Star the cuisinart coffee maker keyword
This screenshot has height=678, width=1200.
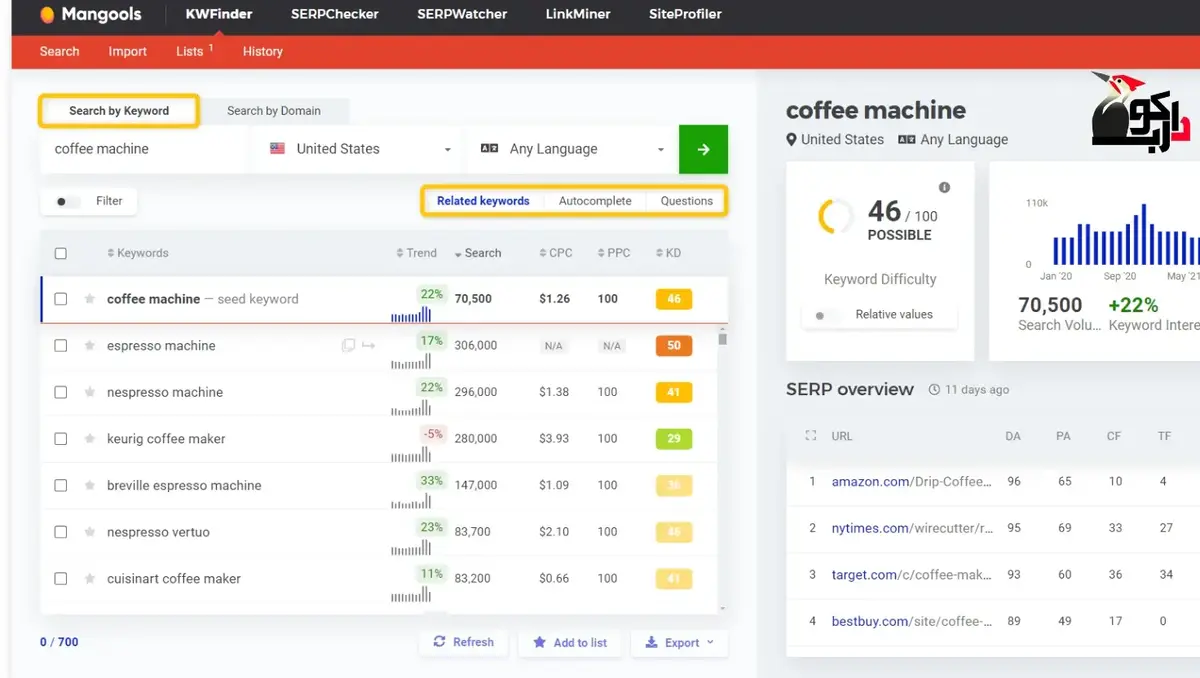coord(89,579)
